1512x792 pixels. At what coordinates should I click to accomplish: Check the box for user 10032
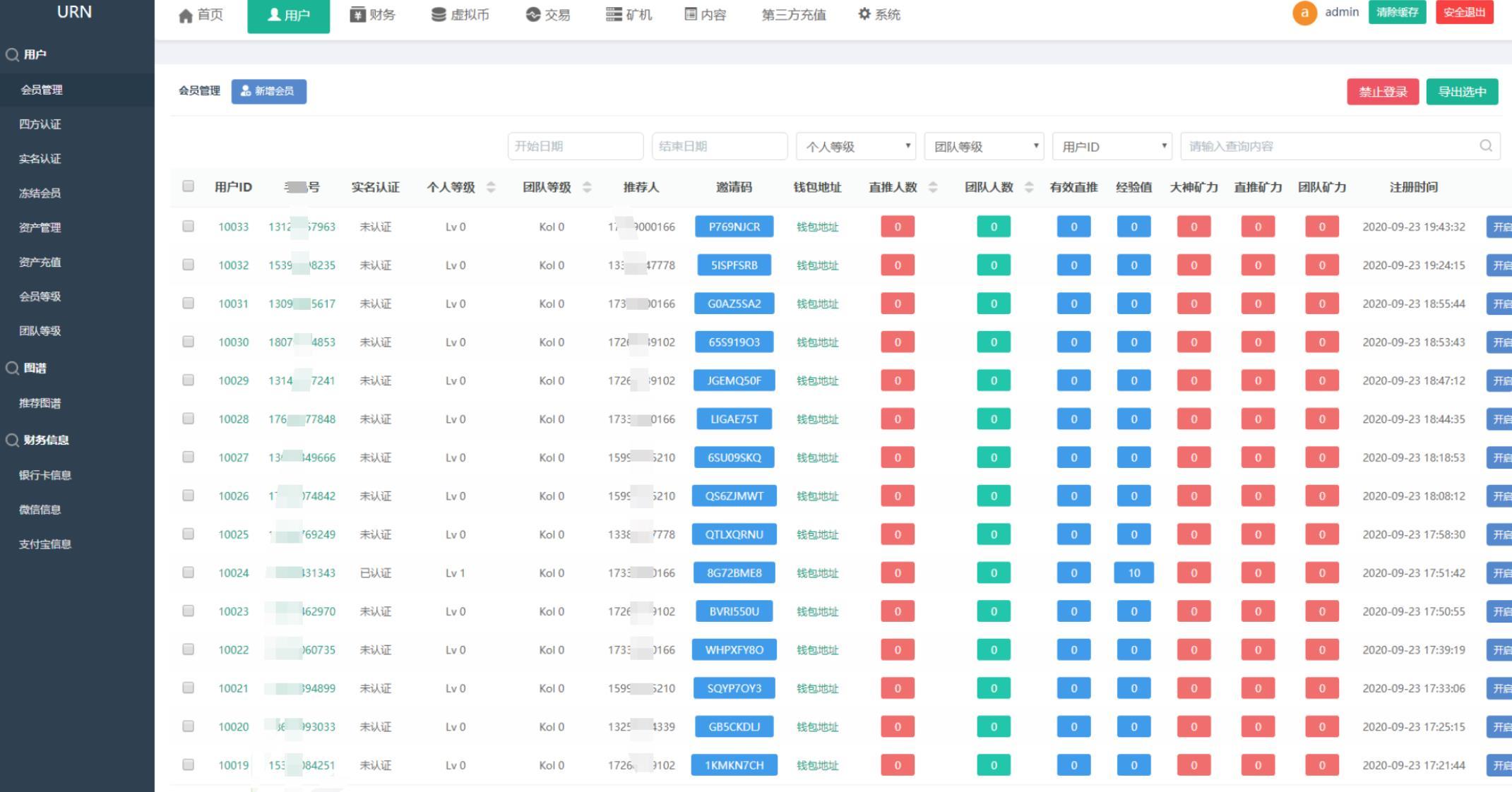coord(188,264)
